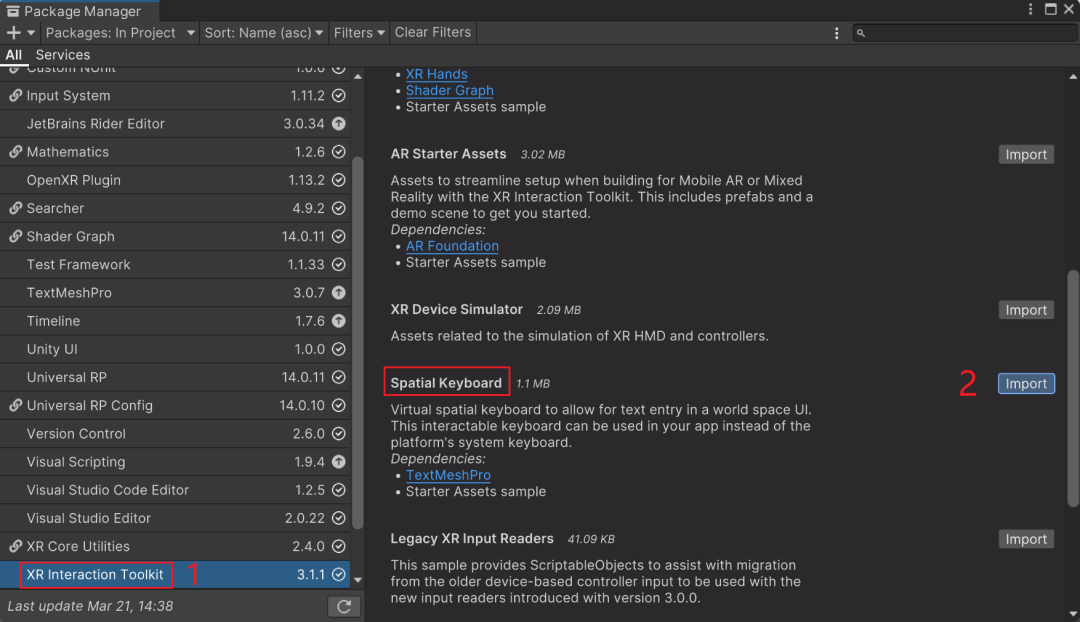Select Universal RP package
1080x622 pixels.
(176, 377)
